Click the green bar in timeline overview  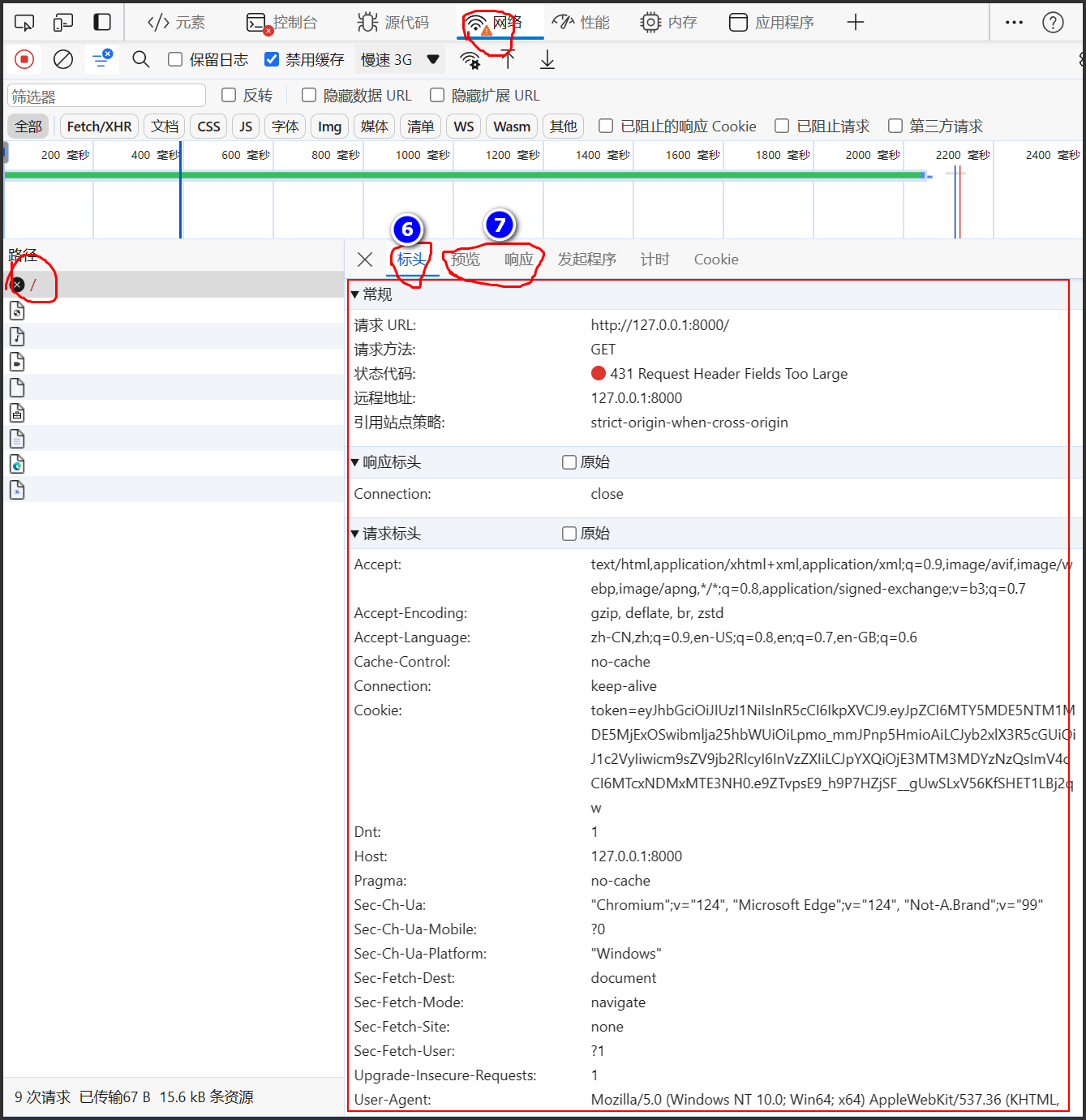click(x=464, y=175)
